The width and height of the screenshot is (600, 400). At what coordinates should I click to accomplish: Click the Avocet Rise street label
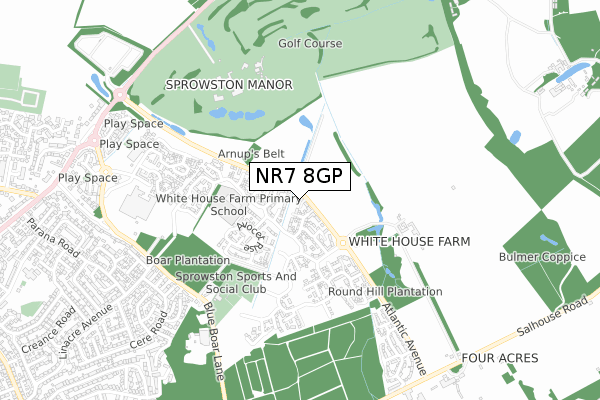(251, 237)
